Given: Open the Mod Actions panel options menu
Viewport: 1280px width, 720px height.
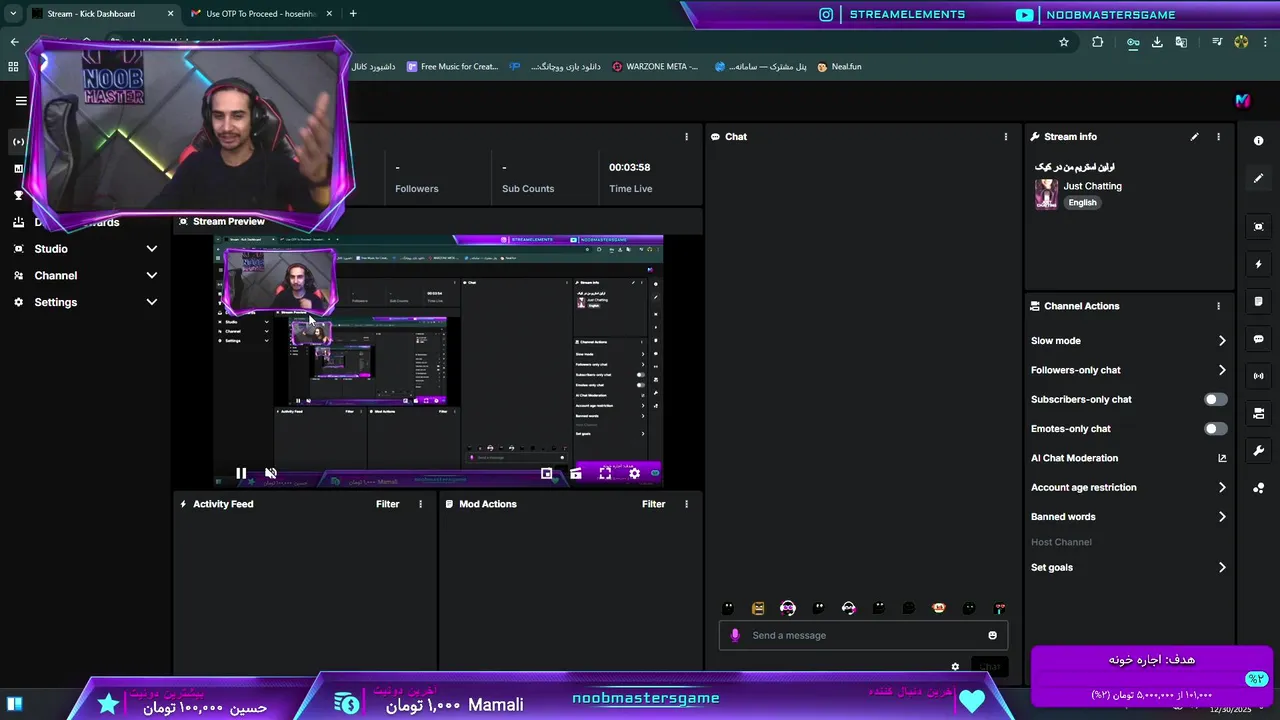Looking at the screenshot, I should (x=686, y=504).
